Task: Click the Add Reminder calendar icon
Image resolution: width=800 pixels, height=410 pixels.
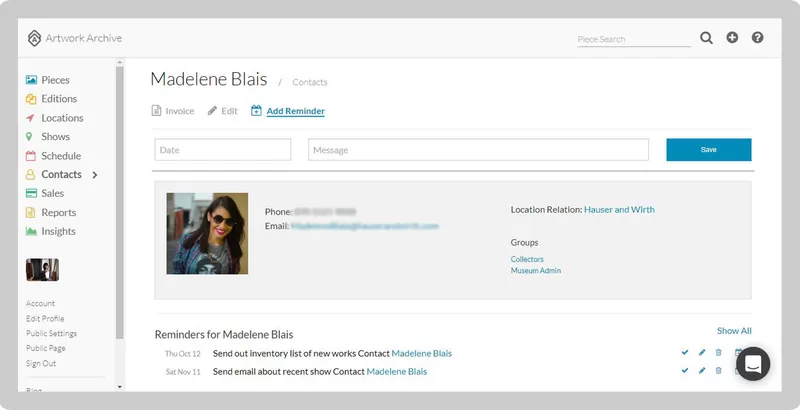Action: 256,110
